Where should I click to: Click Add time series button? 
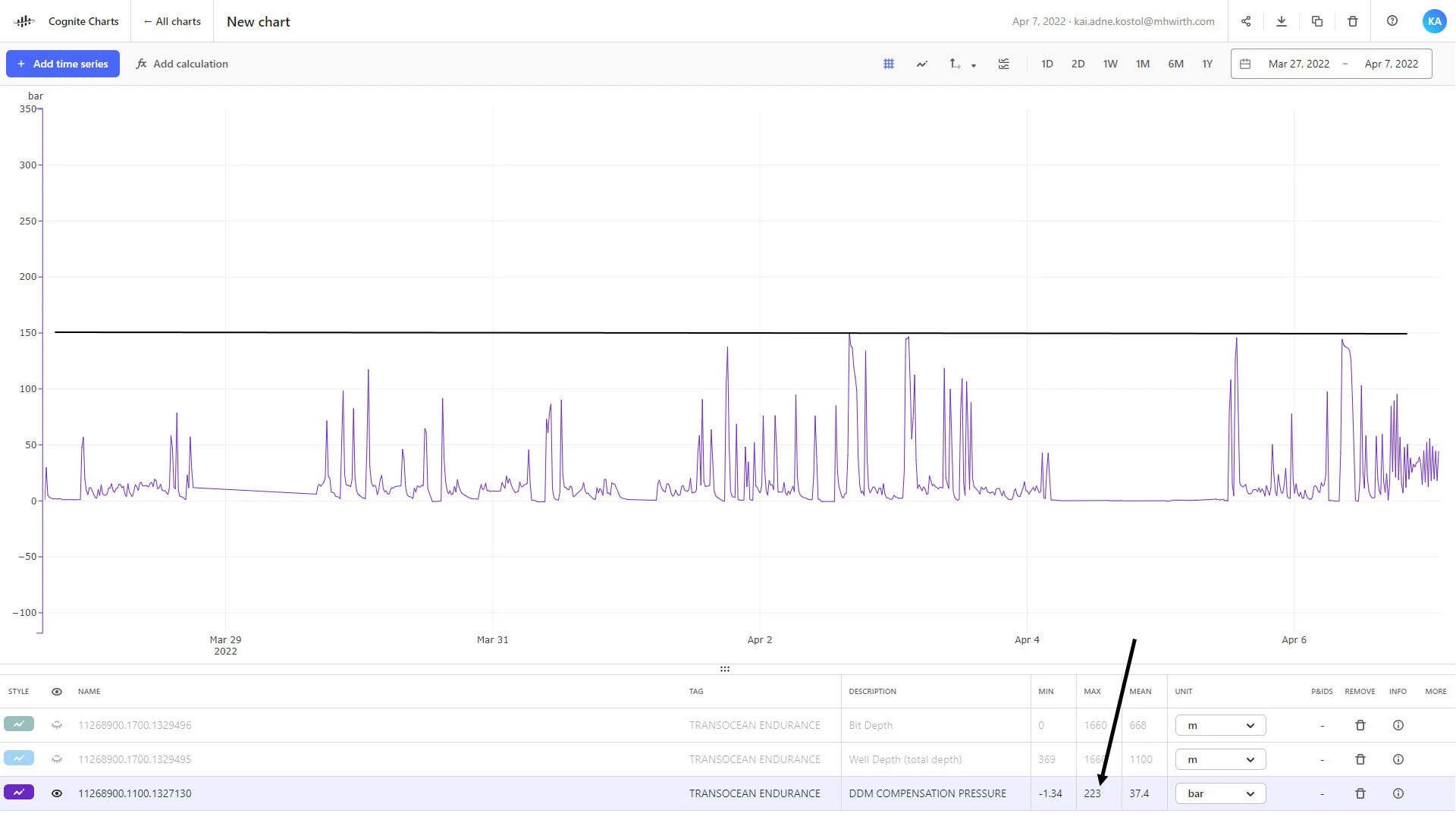click(x=63, y=64)
